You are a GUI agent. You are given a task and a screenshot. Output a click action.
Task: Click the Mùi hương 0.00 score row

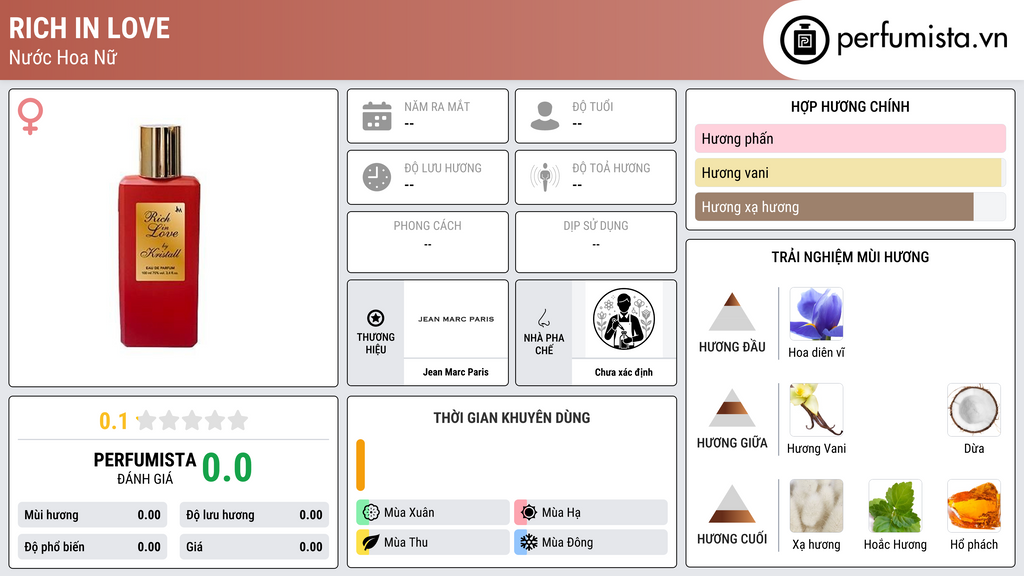click(92, 515)
